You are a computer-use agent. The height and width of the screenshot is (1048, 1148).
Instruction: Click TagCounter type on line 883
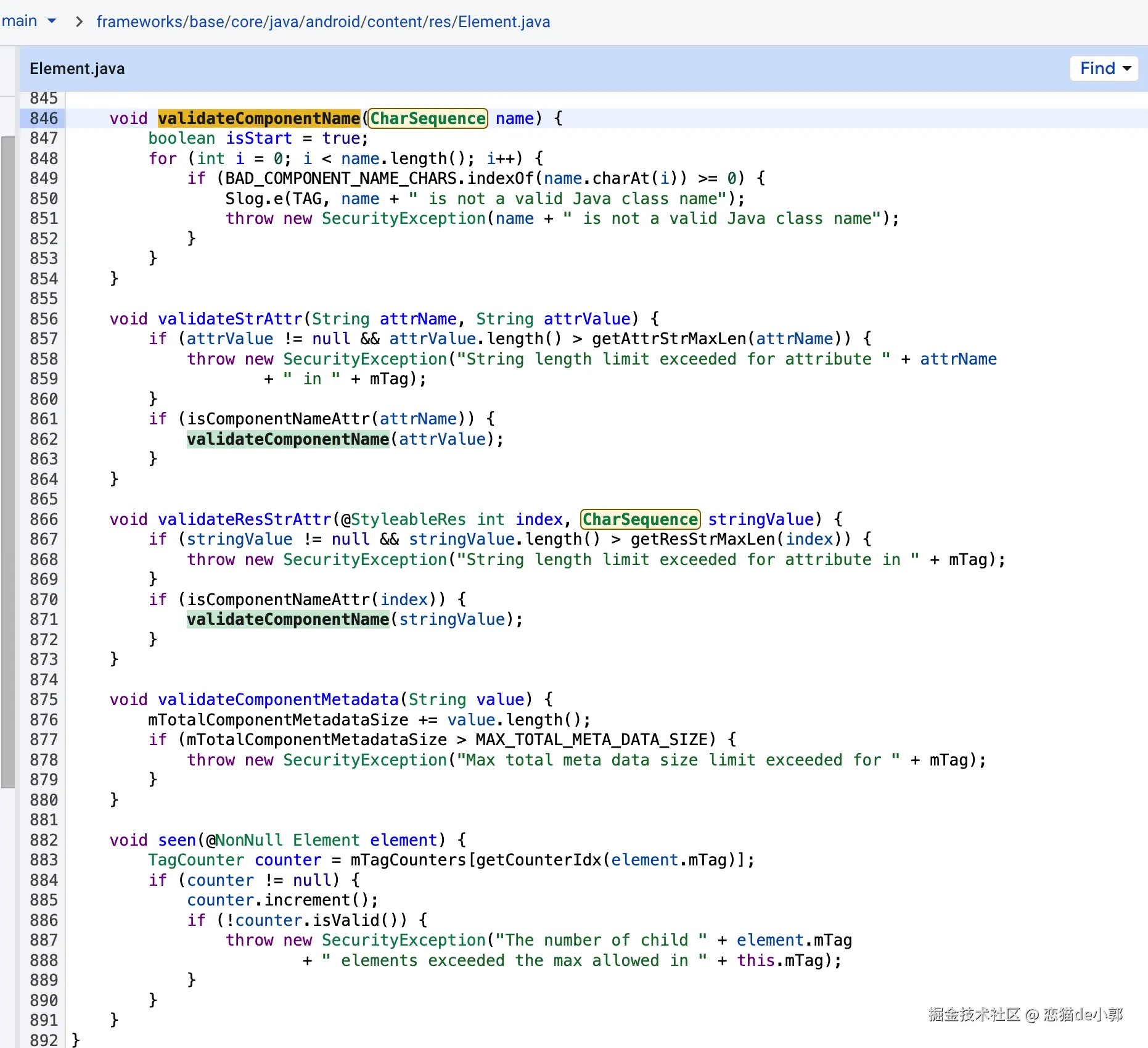pyautogui.click(x=196, y=860)
